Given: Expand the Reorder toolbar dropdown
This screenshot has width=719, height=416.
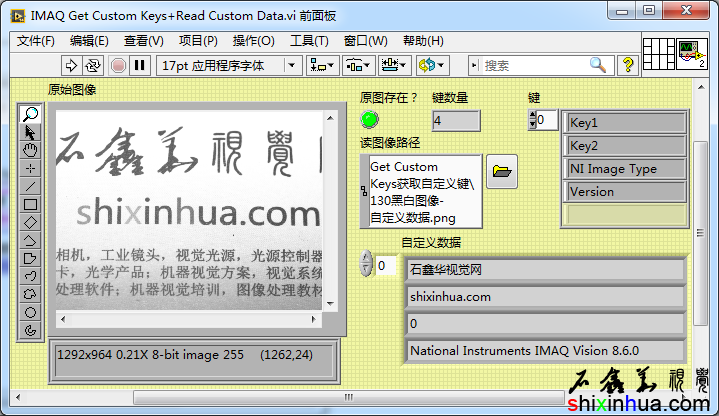Looking at the screenshot, I should coord(432,65).
